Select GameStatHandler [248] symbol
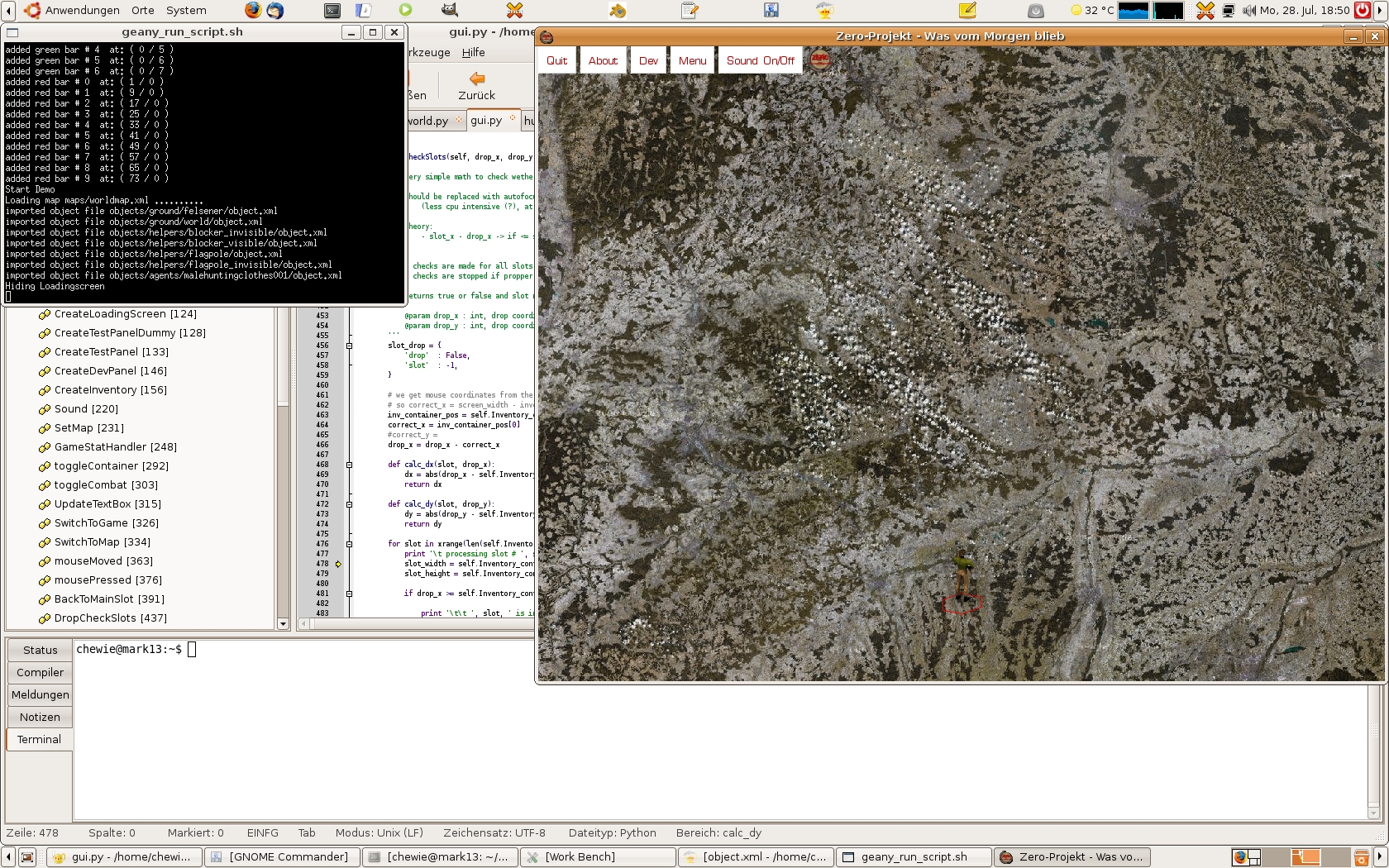Viewport: 1389px width, 868px height. coord(115,447)
